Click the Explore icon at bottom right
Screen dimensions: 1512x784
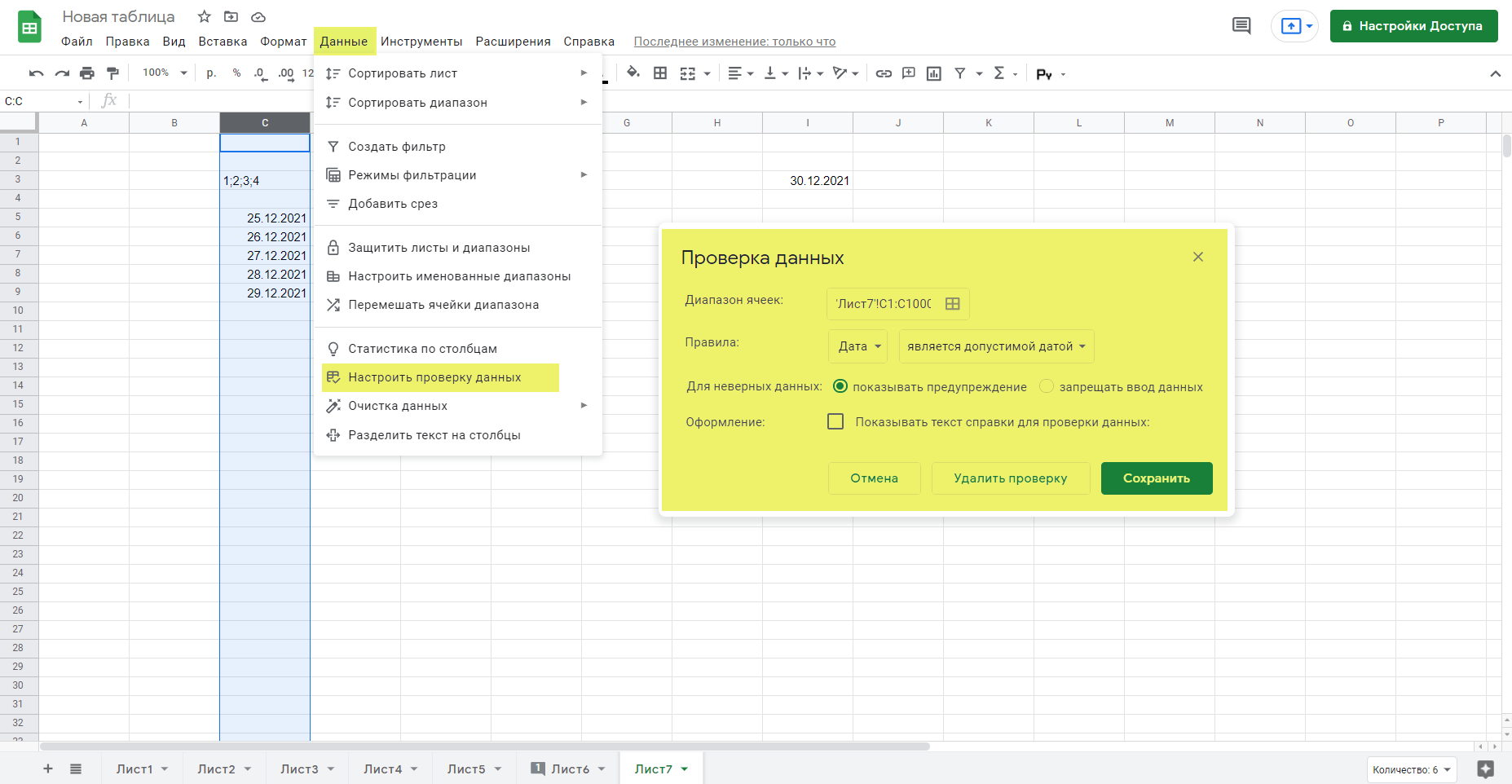1485,769
